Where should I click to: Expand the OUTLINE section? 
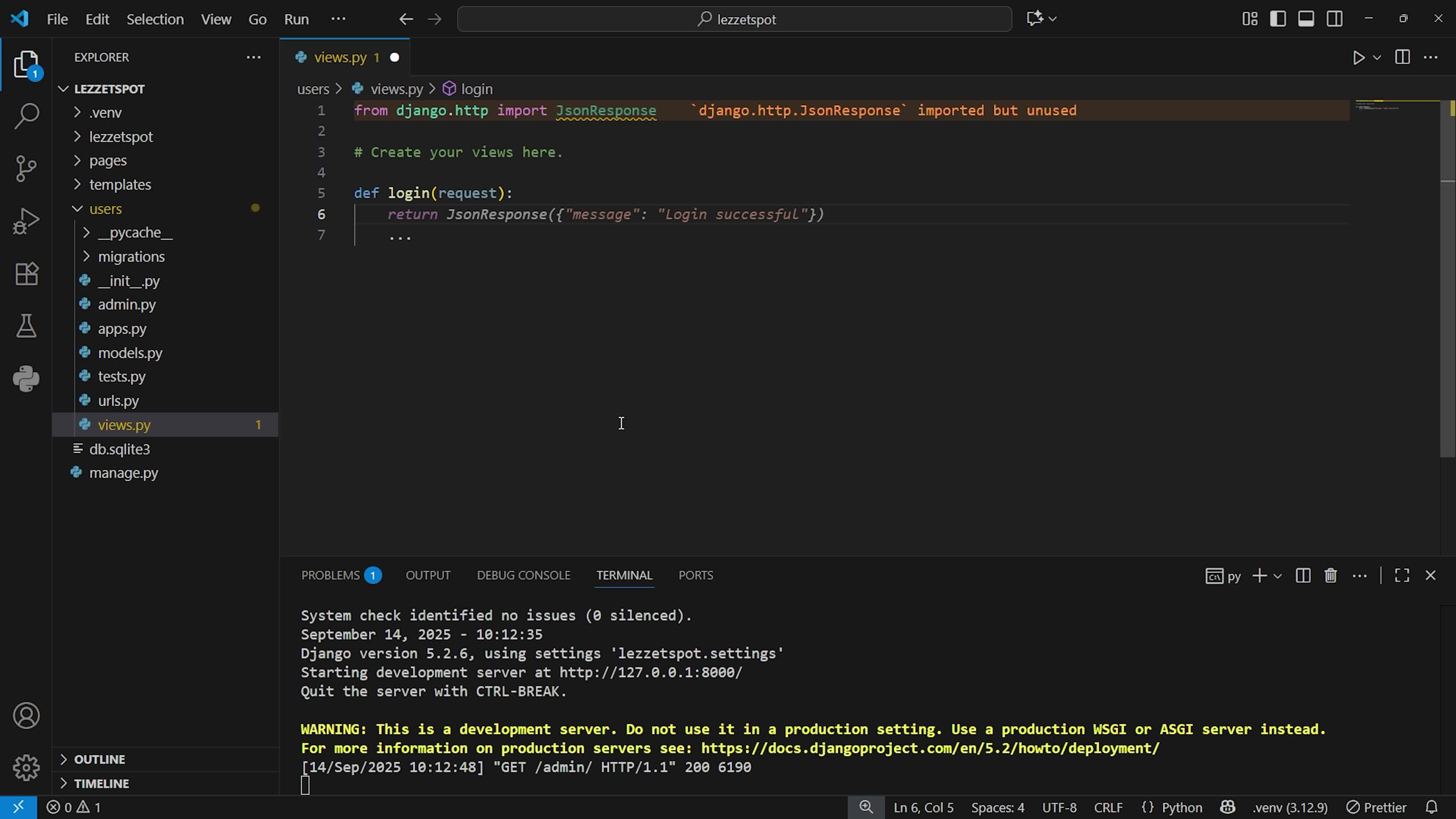pos(99,759)
